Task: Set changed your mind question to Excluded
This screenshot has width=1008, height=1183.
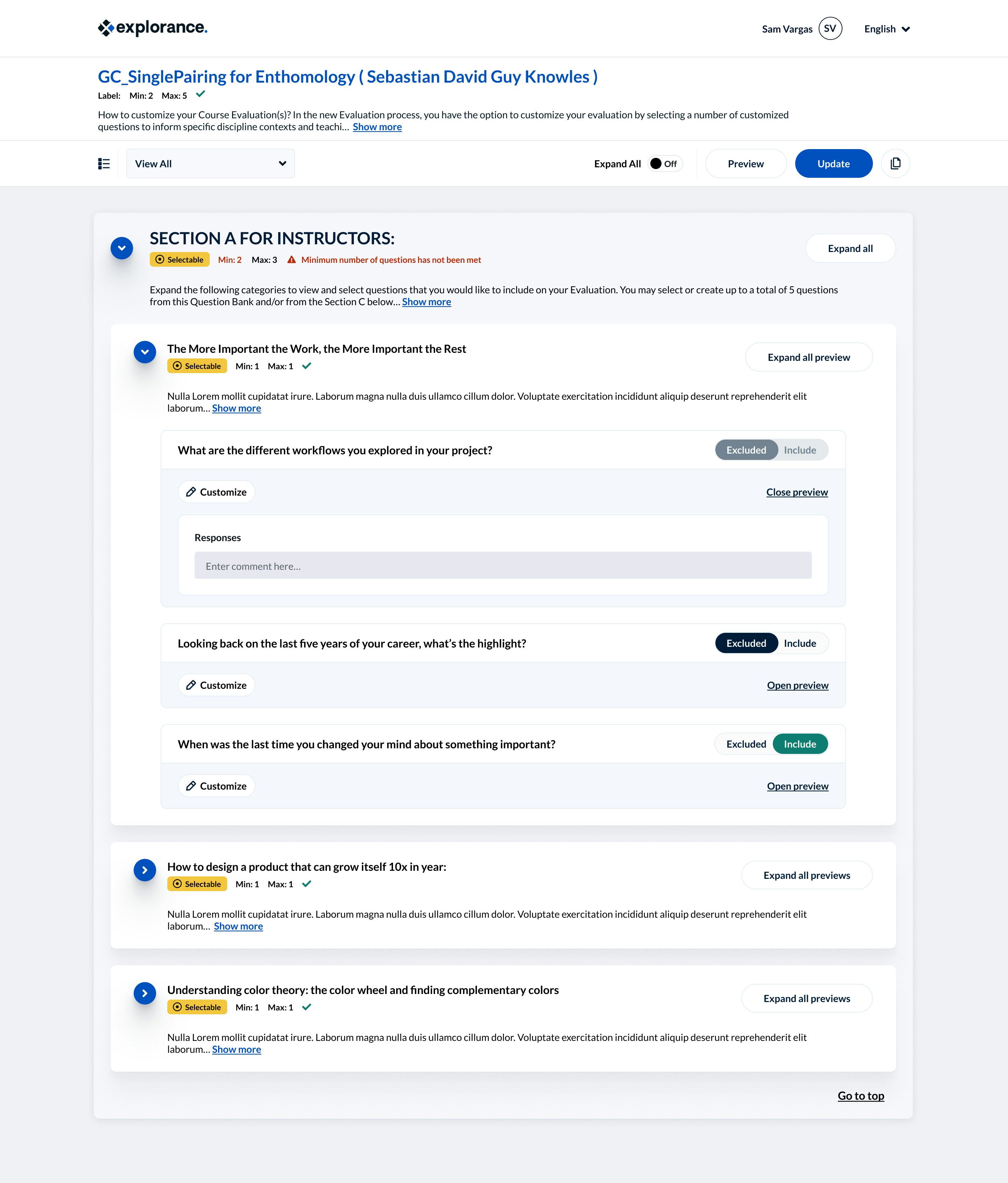Action: click(x=746, y=744)
